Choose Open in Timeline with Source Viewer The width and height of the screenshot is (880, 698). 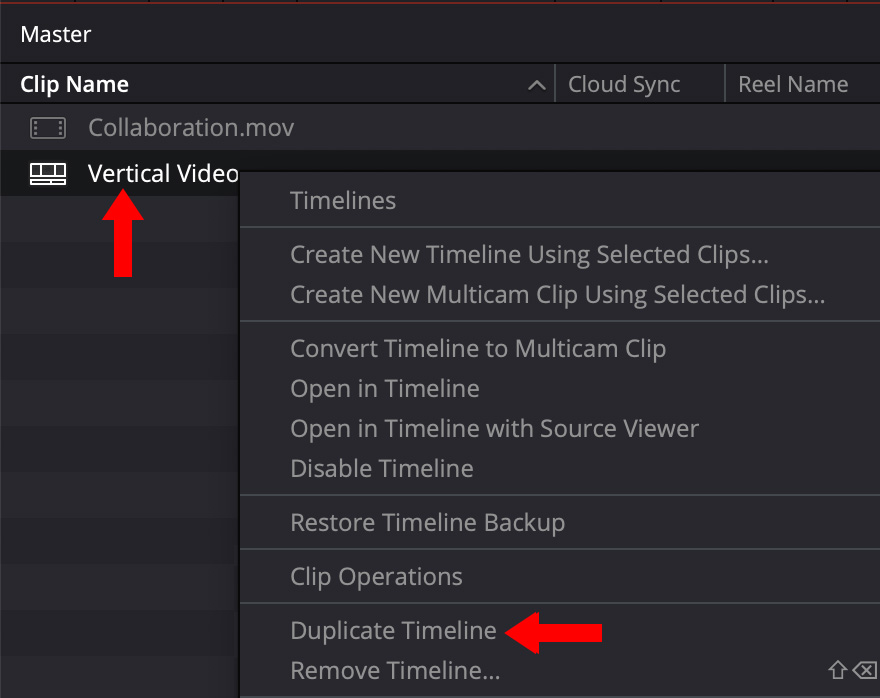pos(494,428)
